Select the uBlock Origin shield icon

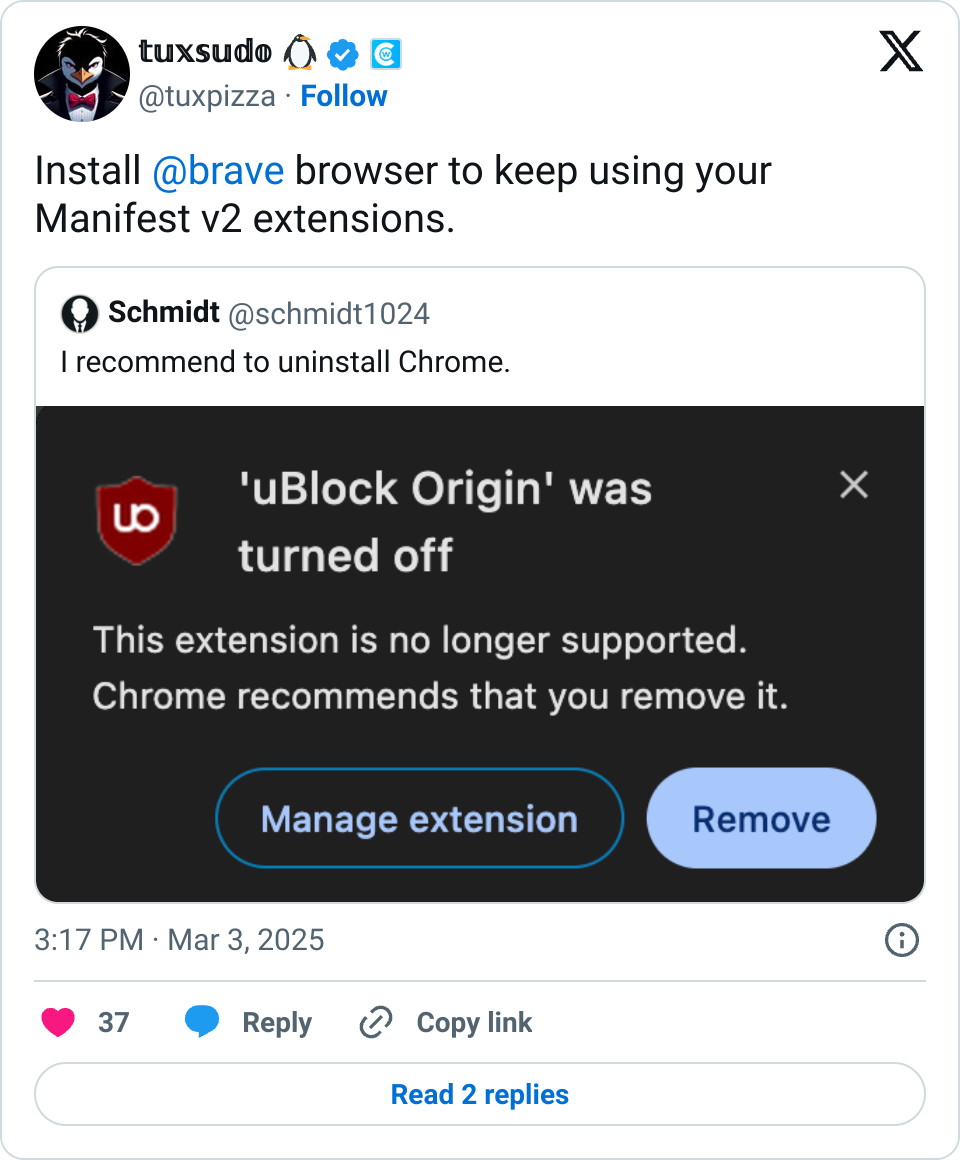tap(137, 520)
